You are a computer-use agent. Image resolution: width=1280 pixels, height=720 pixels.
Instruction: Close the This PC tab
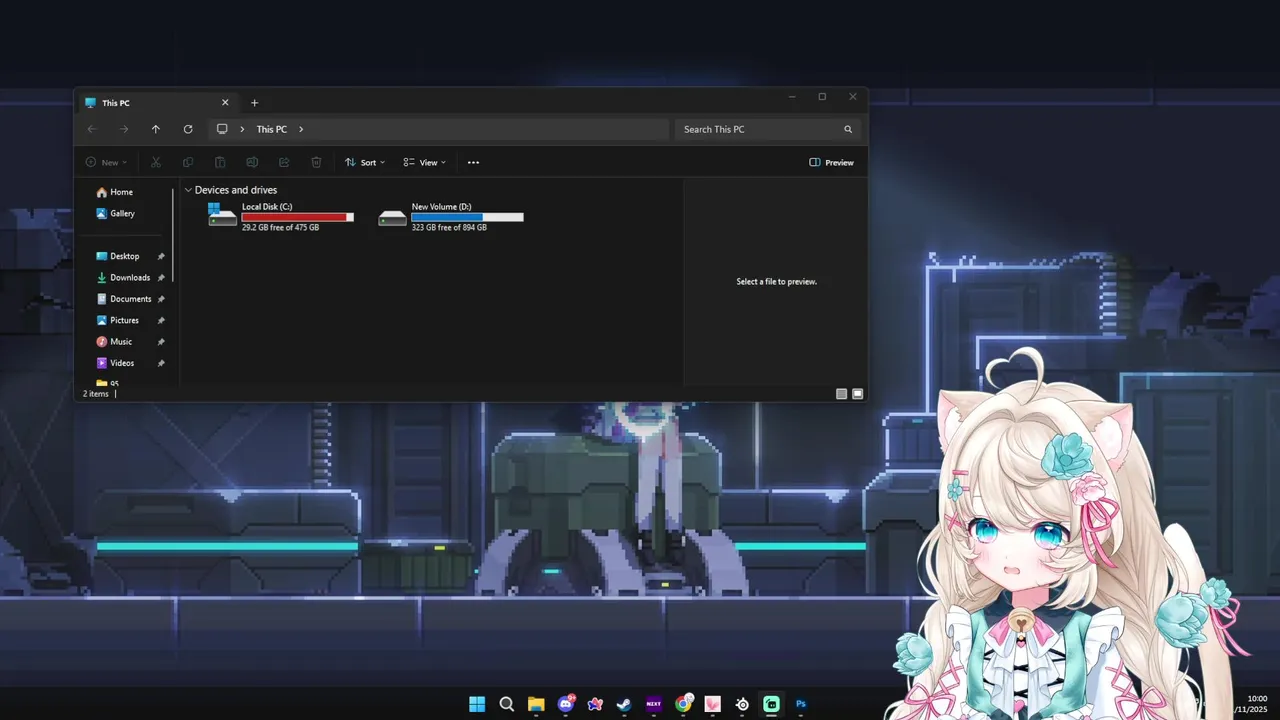[x=225, y=102]
